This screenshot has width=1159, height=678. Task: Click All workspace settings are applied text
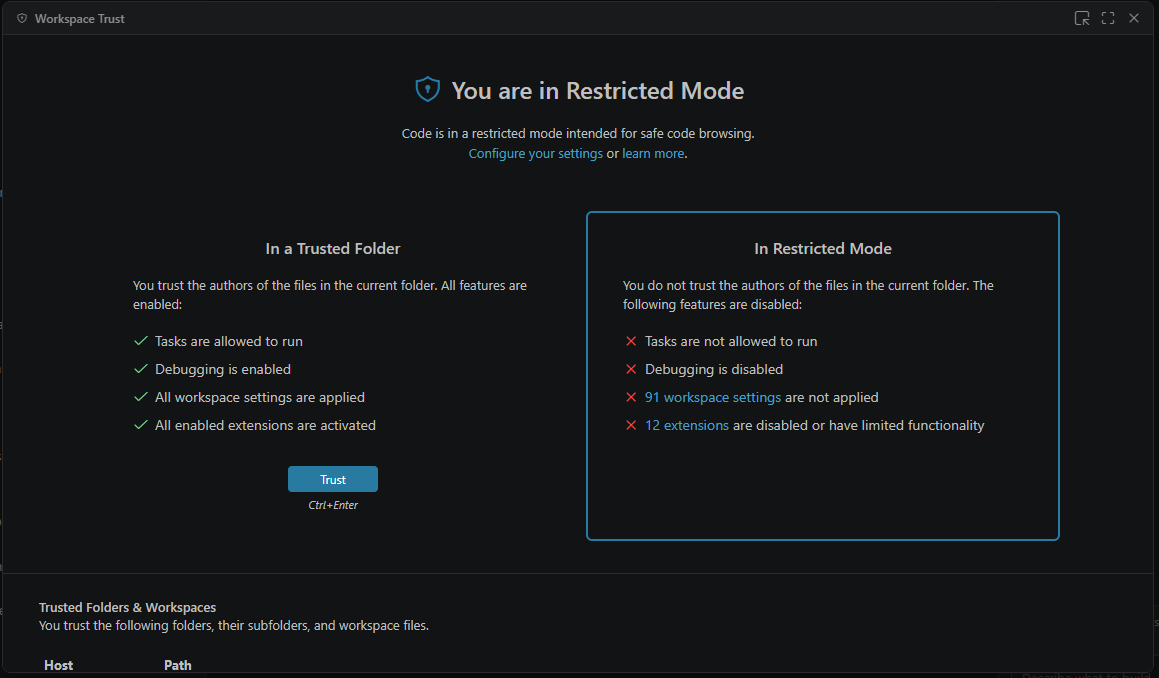259,397
